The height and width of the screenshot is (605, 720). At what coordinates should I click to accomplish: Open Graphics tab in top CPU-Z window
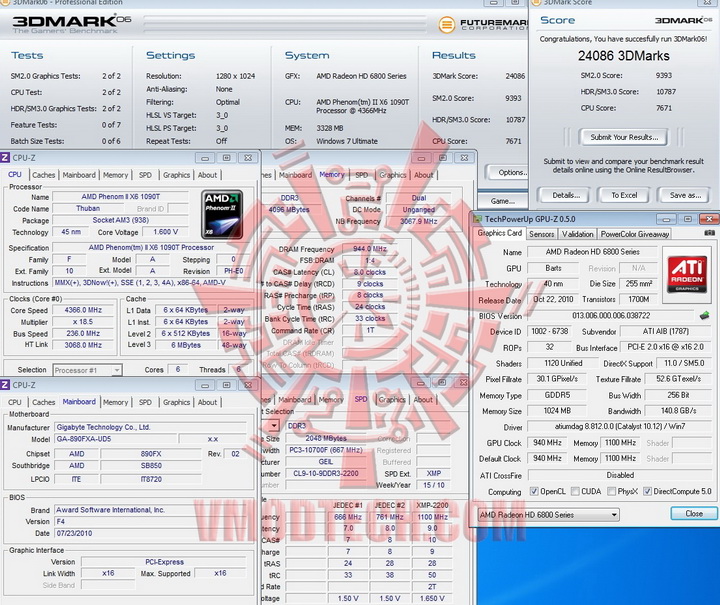176,175
